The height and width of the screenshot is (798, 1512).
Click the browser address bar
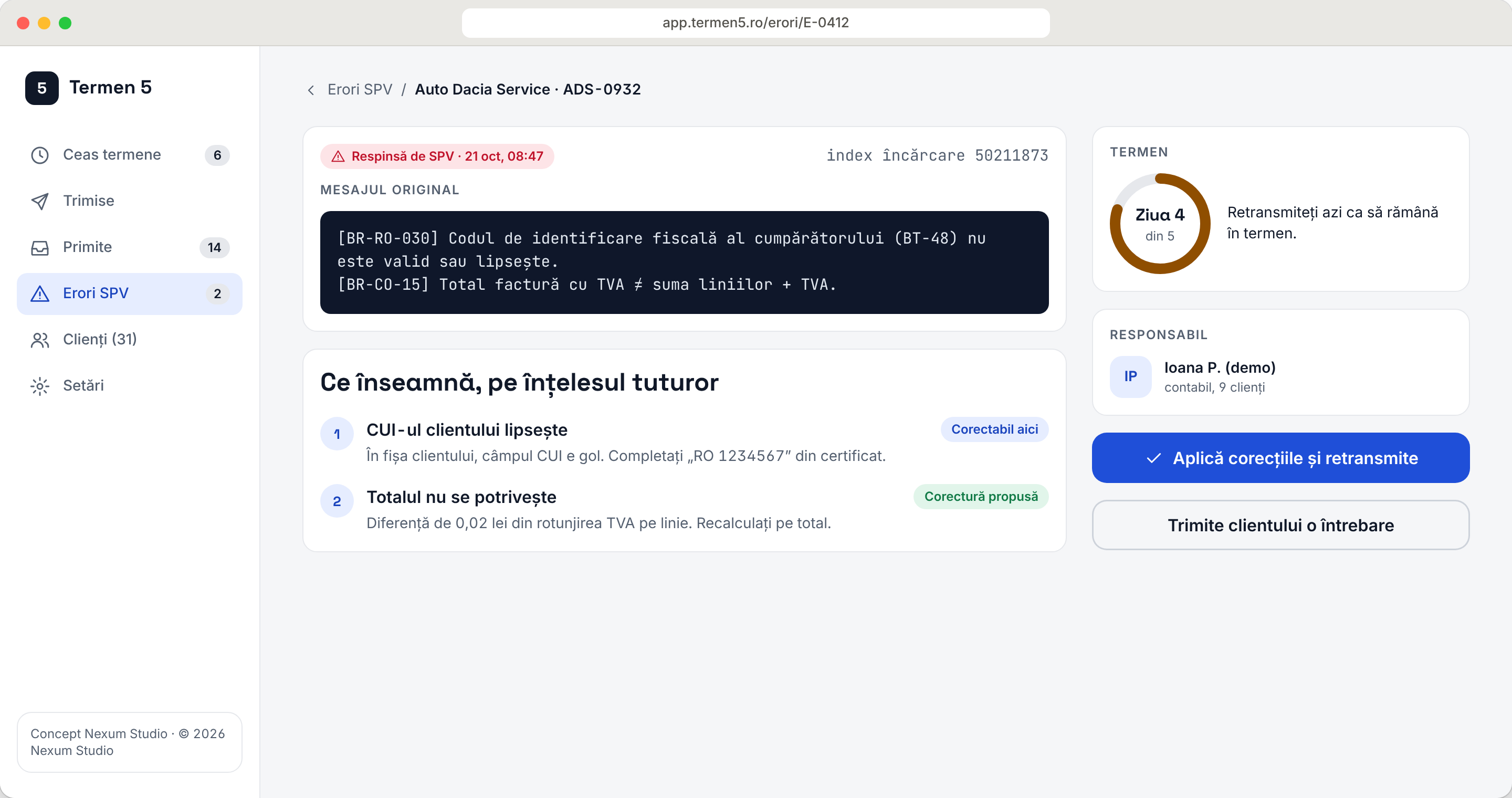tap(756, 23)
